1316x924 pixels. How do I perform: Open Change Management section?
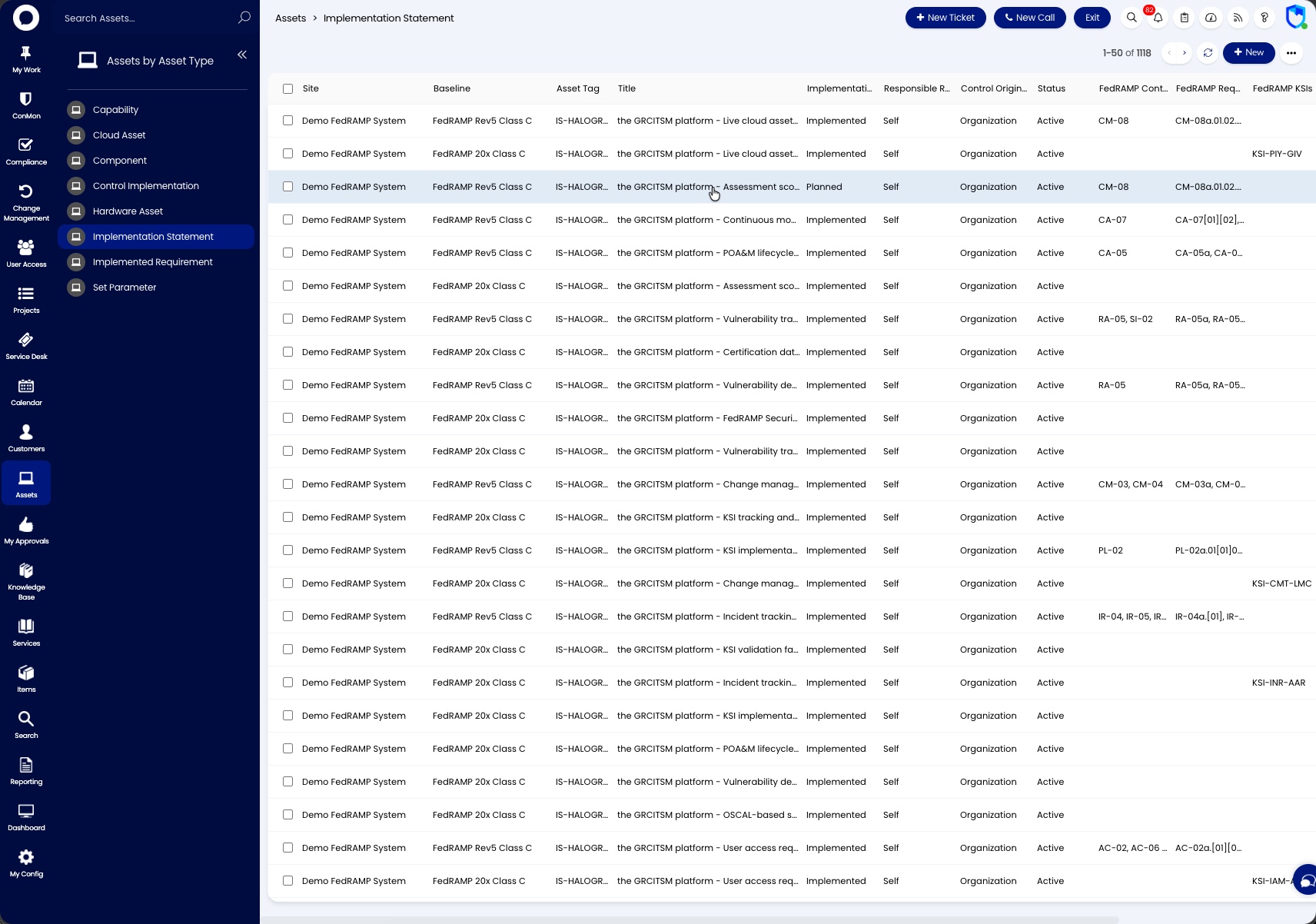point(26,203)
